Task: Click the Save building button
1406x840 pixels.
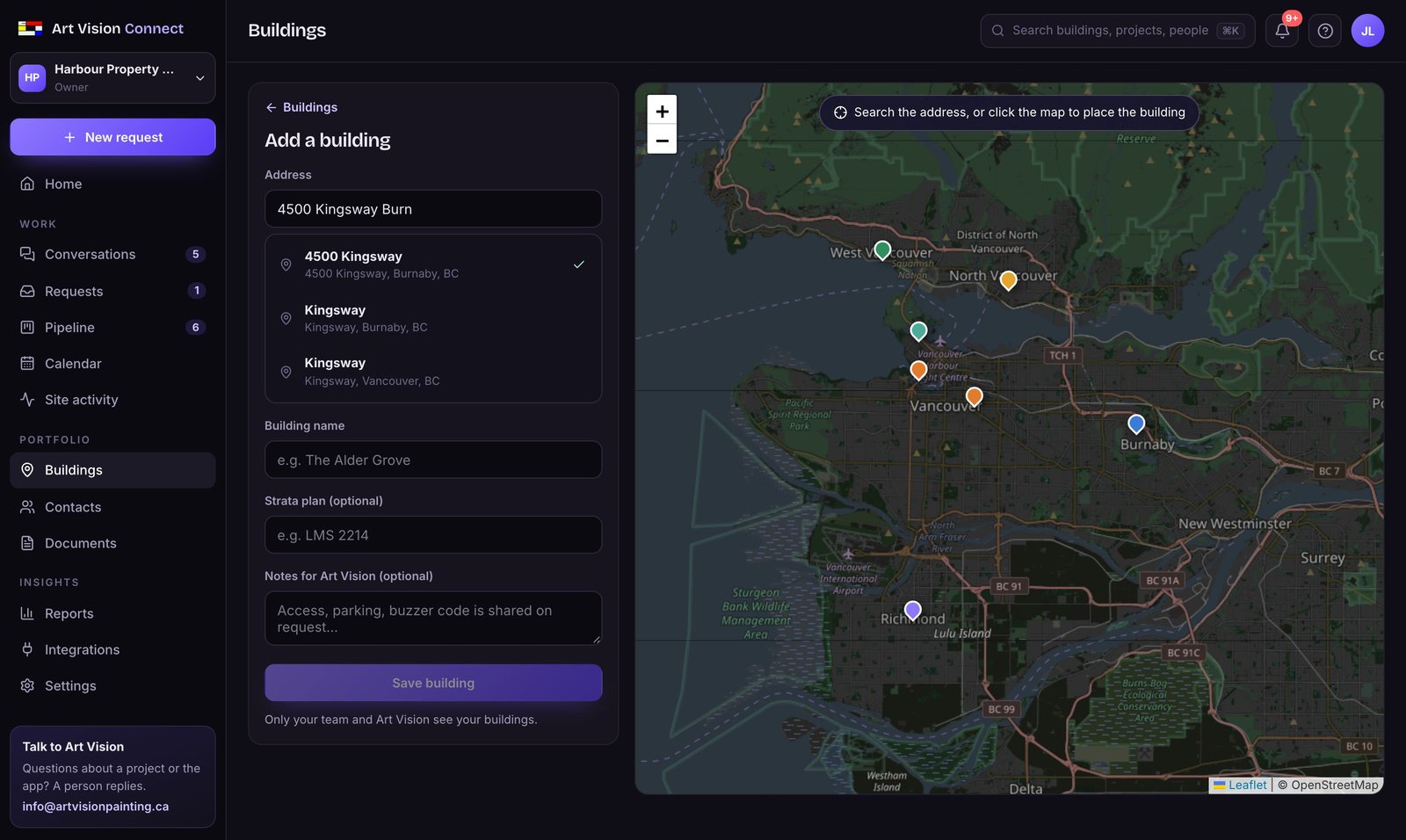Action: pos(433,683)
